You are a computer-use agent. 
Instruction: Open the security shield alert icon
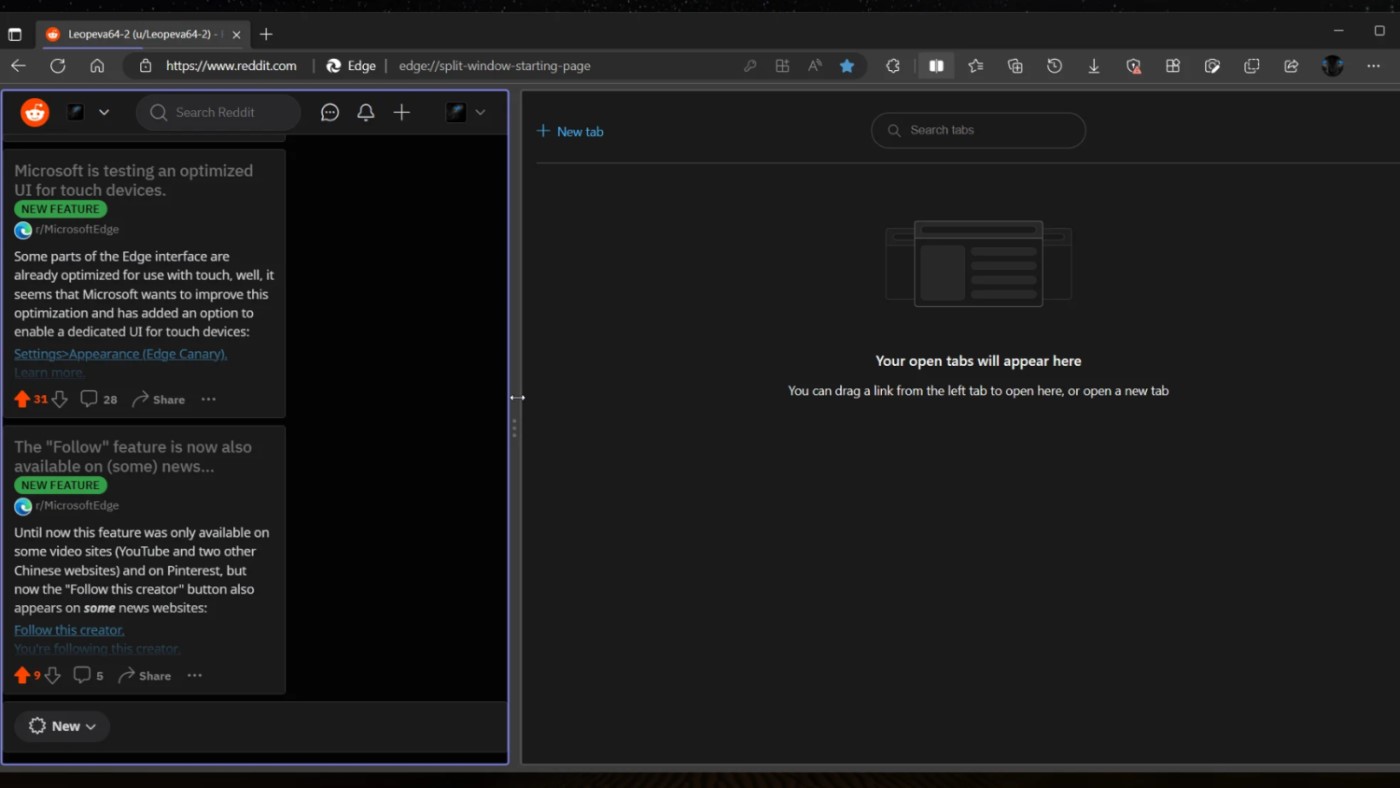click(x=1133, y=66)
